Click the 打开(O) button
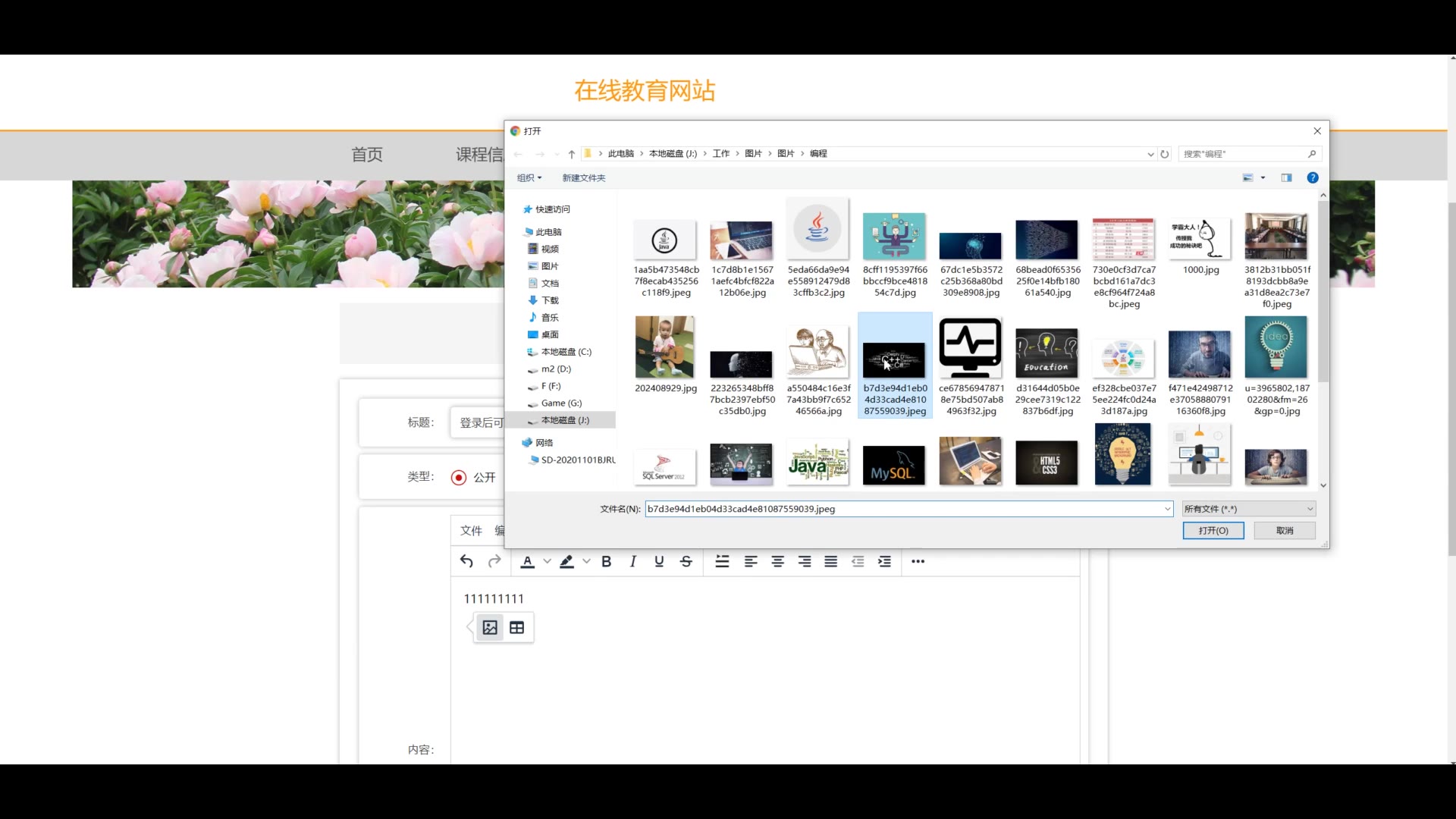Image resolution: width=1456 pixels, height=819 pixels. tap(1213, 531)
